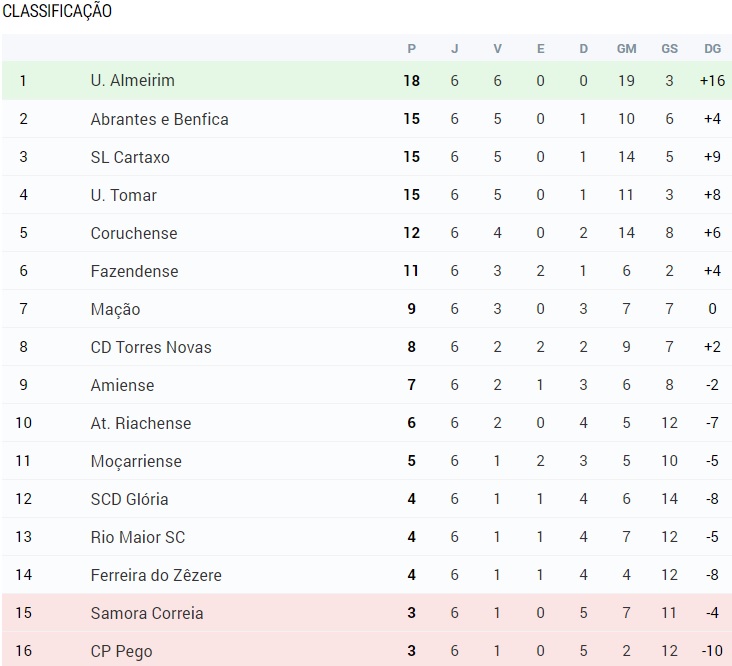
Task: Click the DG goal difference header
Action: (712, 49)
